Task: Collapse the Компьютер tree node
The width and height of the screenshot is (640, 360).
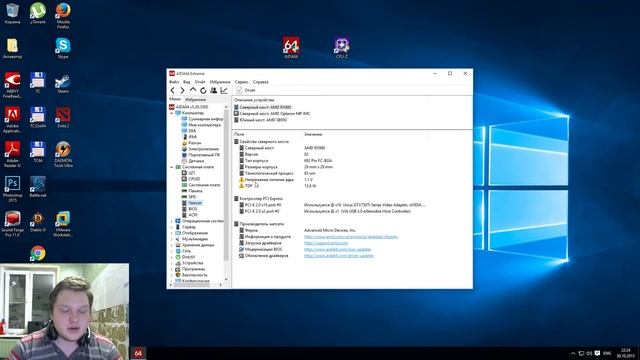Action: point(172,113)
